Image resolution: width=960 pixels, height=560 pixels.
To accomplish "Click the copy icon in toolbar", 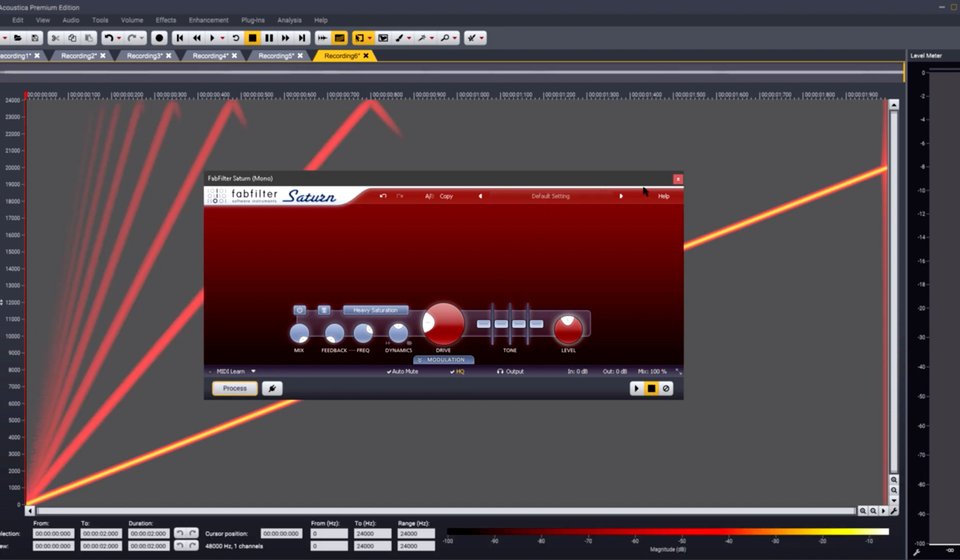I will pos(72,38).
